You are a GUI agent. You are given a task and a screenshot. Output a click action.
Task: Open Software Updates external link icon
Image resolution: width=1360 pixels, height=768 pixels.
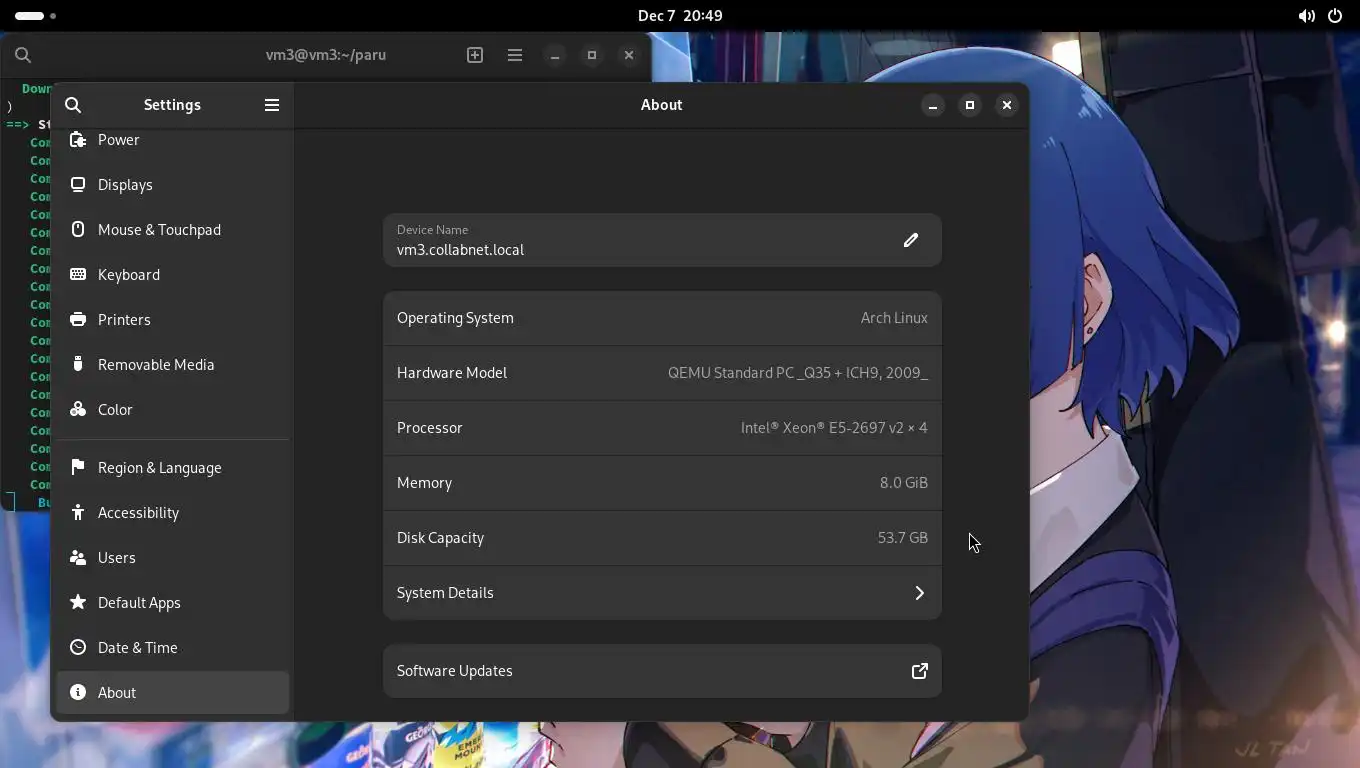click(x=920, y=671)
